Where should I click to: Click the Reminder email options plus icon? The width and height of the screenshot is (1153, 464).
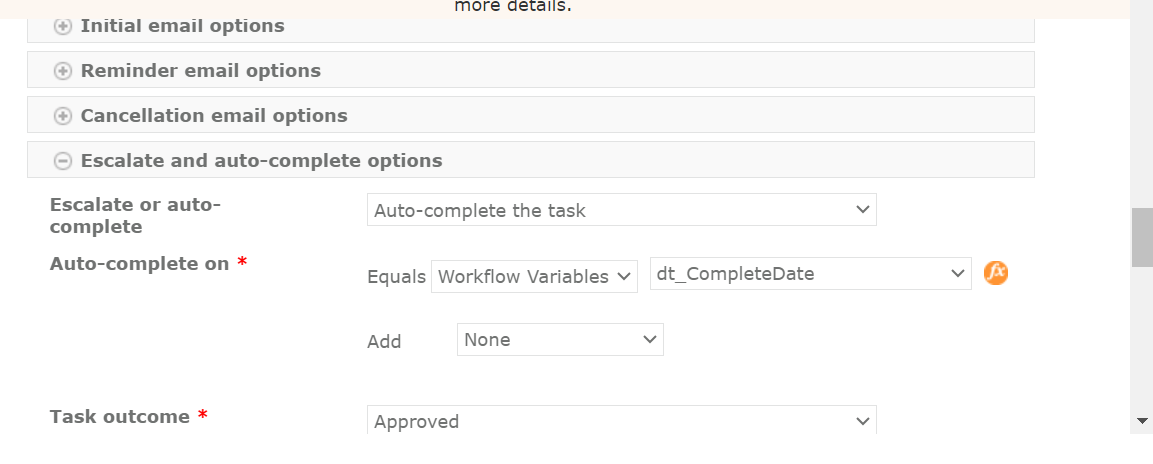63,71
